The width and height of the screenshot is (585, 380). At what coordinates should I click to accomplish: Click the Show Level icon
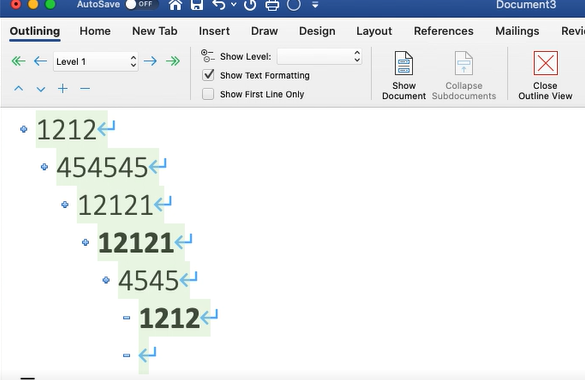[208, 56]
